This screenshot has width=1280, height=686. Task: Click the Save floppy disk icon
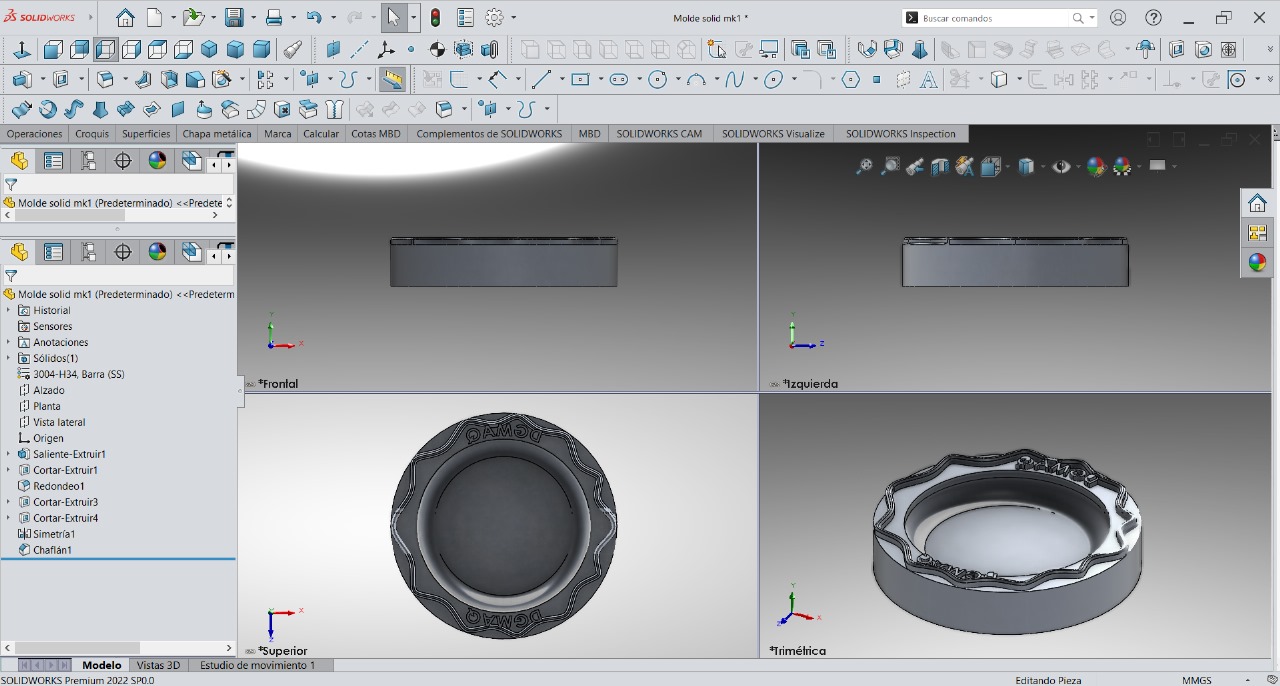coord(234,18)
